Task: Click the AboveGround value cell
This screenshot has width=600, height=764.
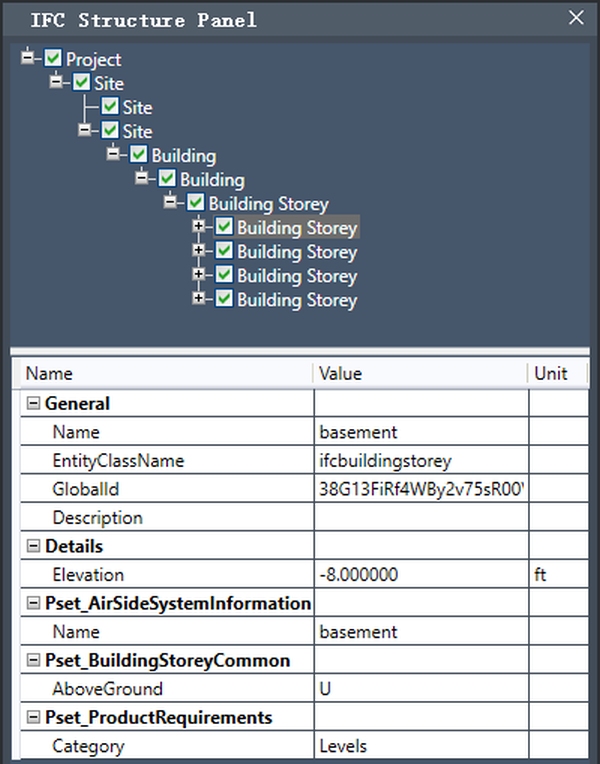Action: 420,689
